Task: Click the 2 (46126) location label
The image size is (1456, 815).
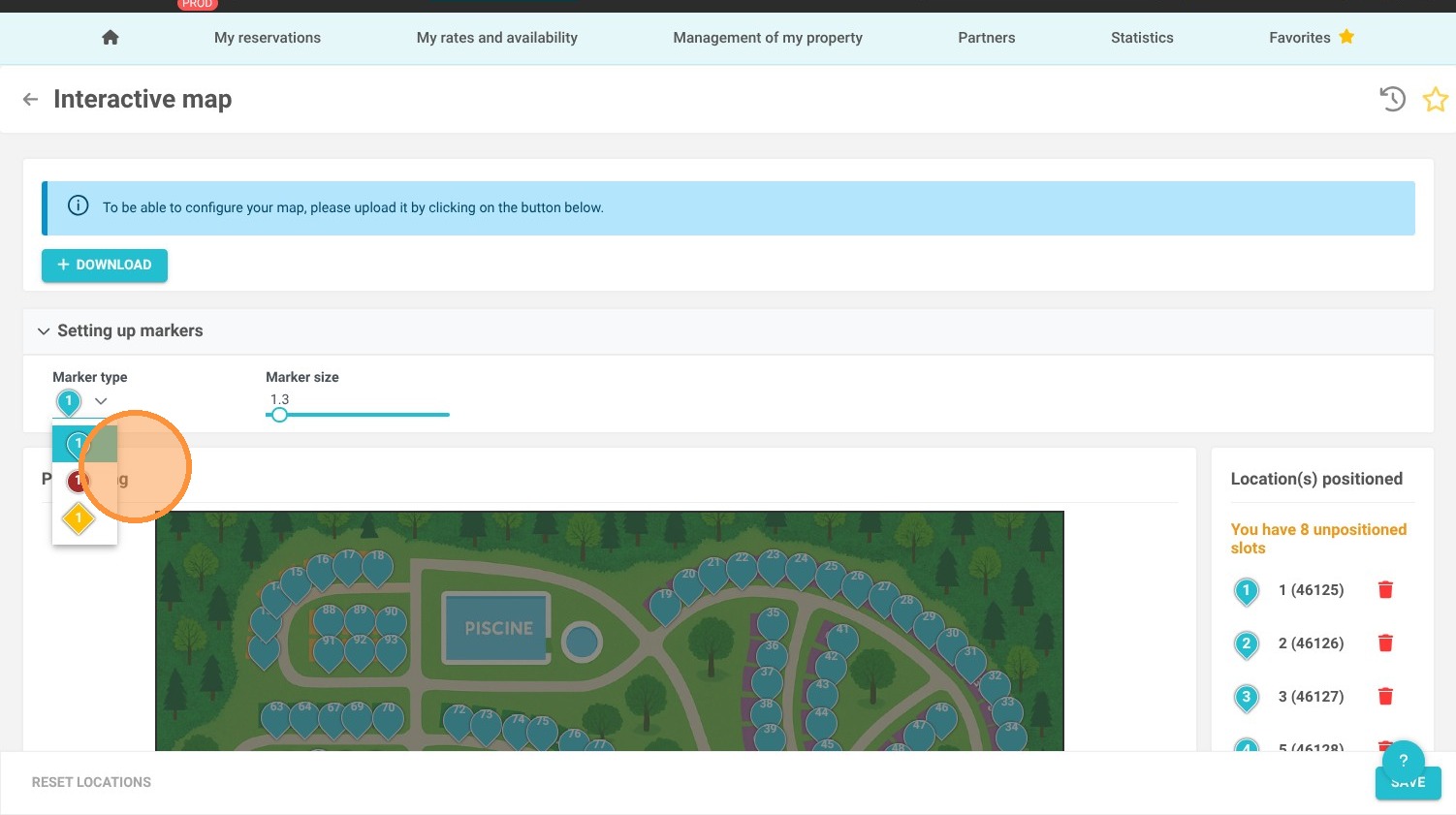Action: (1312, 643)
